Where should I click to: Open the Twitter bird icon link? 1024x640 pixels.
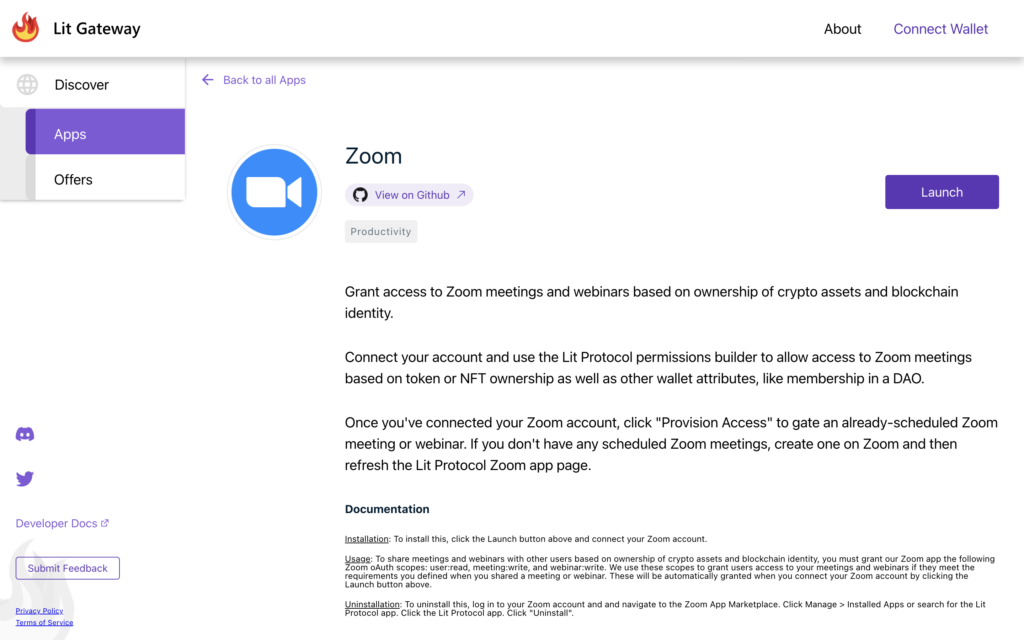pos(25,479)
